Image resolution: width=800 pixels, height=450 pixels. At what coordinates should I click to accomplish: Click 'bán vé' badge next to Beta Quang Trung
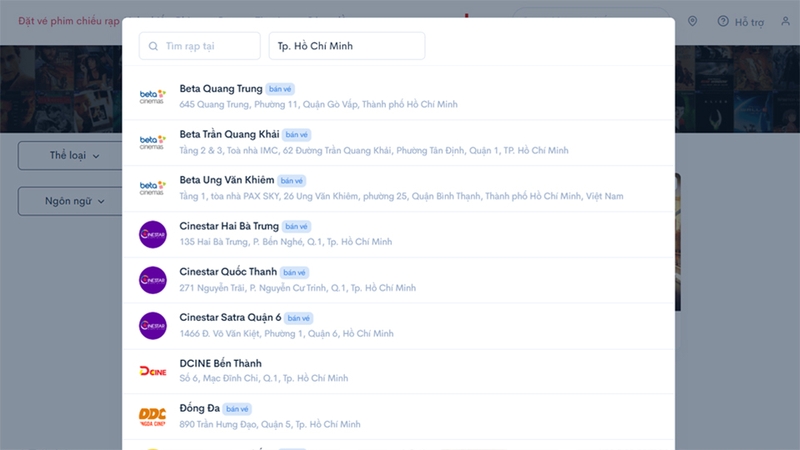point(280,89)
